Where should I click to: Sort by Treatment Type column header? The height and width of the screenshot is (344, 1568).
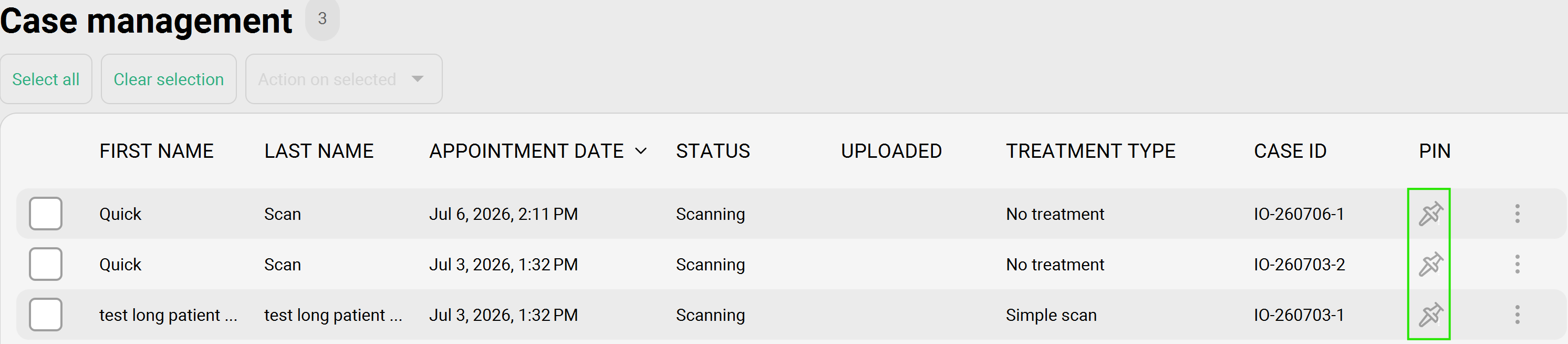click(1090, 150)
